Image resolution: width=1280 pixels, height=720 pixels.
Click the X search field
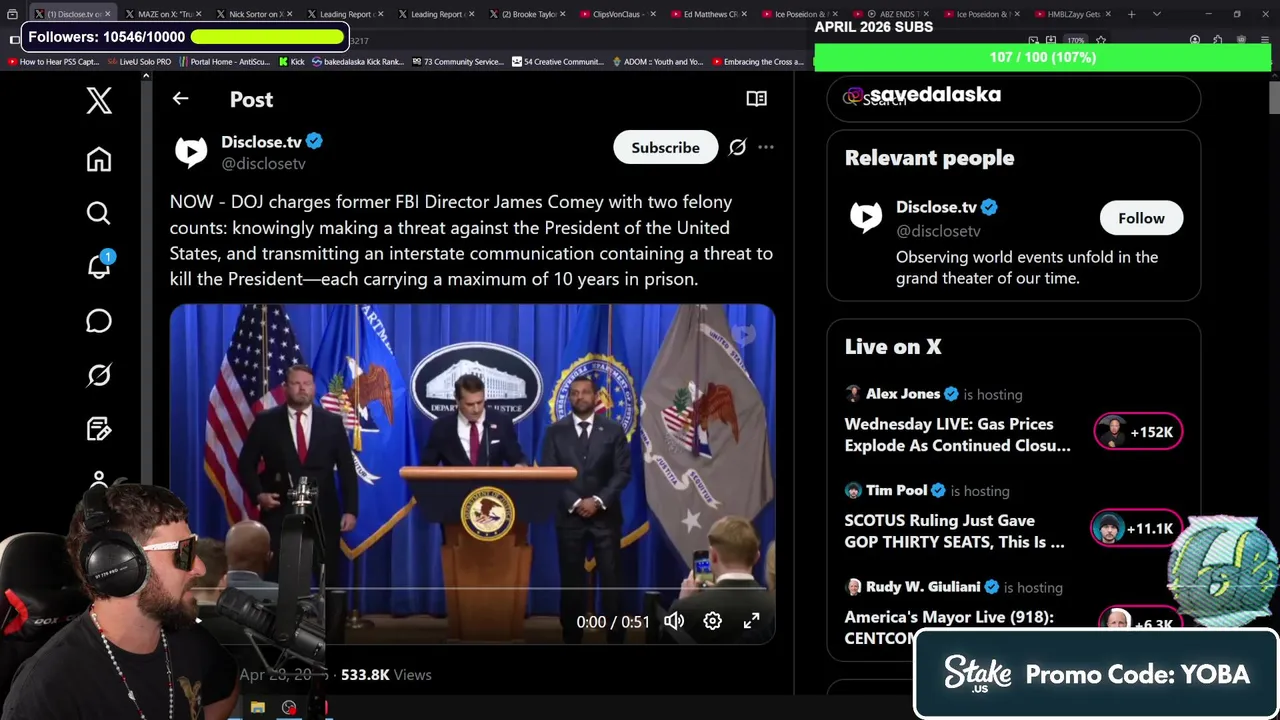click(1013, 99)
